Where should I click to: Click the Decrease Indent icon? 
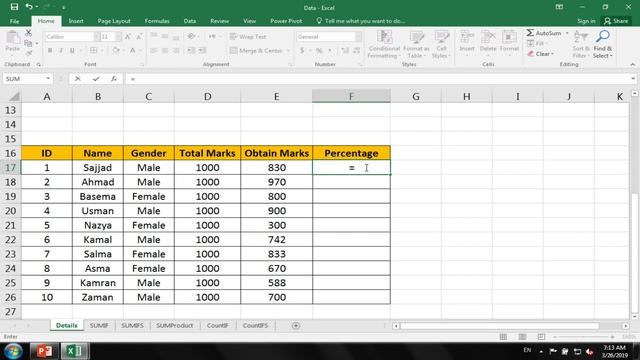pos(191,51)
